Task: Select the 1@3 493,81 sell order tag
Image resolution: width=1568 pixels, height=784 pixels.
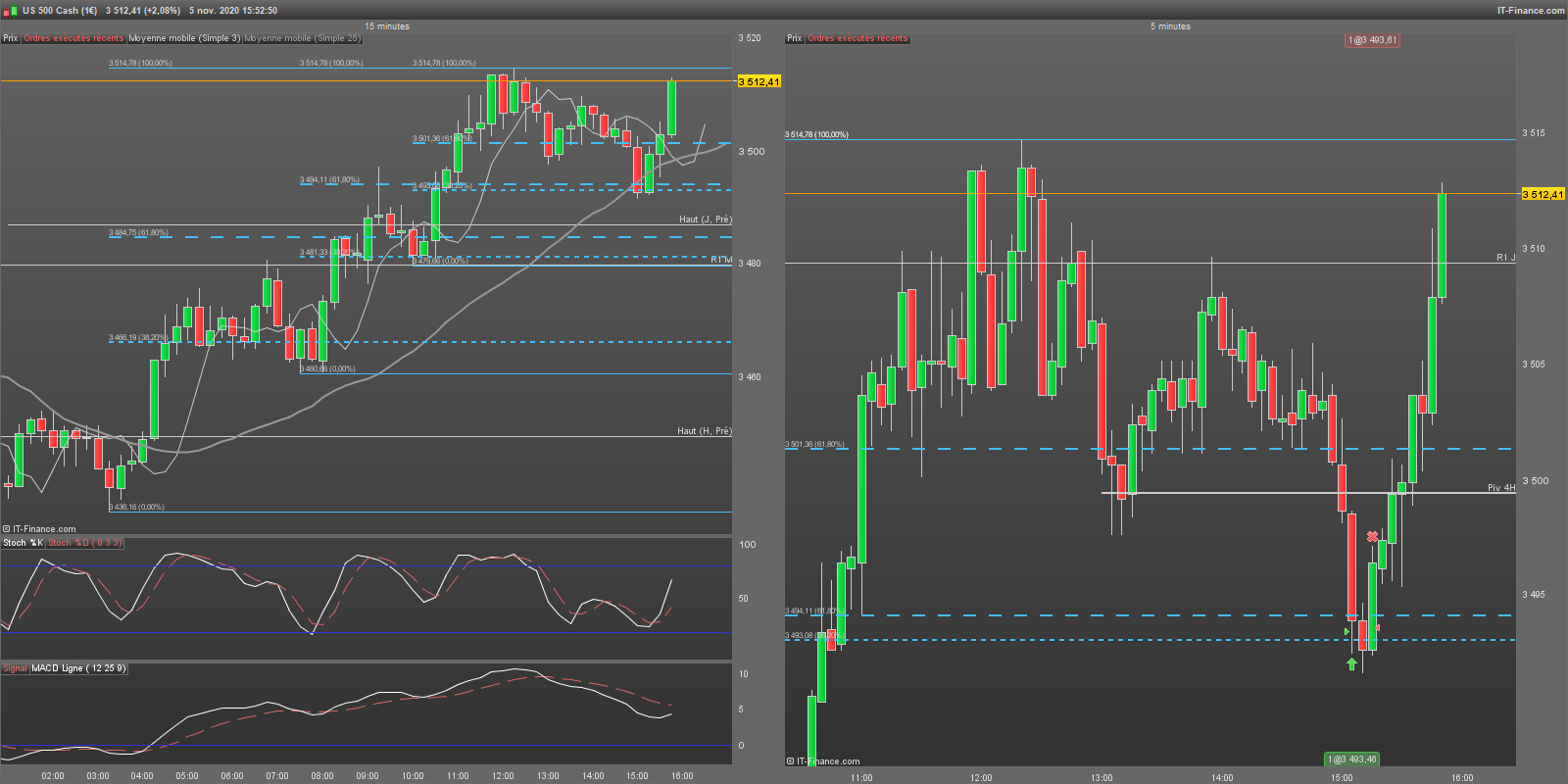Action: coord(1372,40)
